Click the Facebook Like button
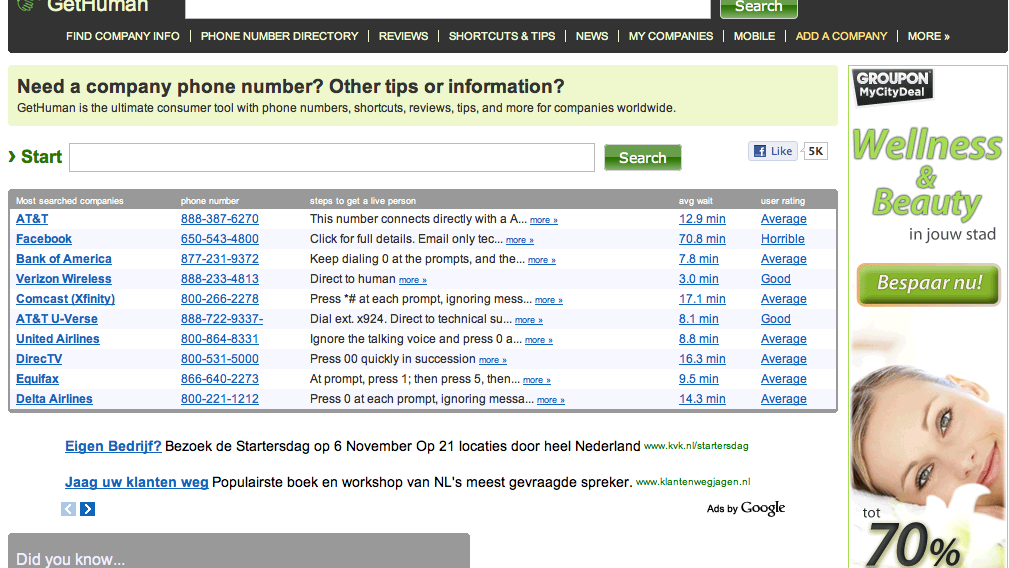Image resolution: width=1009 pixels, height=568 pixels. pyautogui.click(x=773, y=151)
